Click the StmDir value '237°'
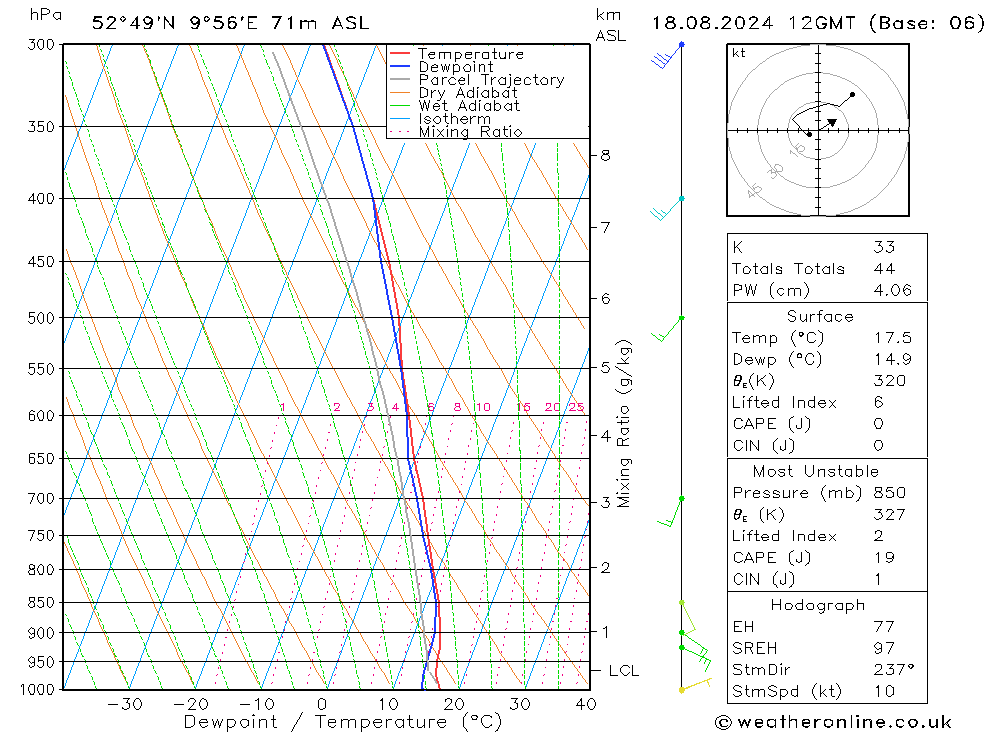Image resolution: width=1000 pixels, height=733 pixels. click(x=894, y=669)
